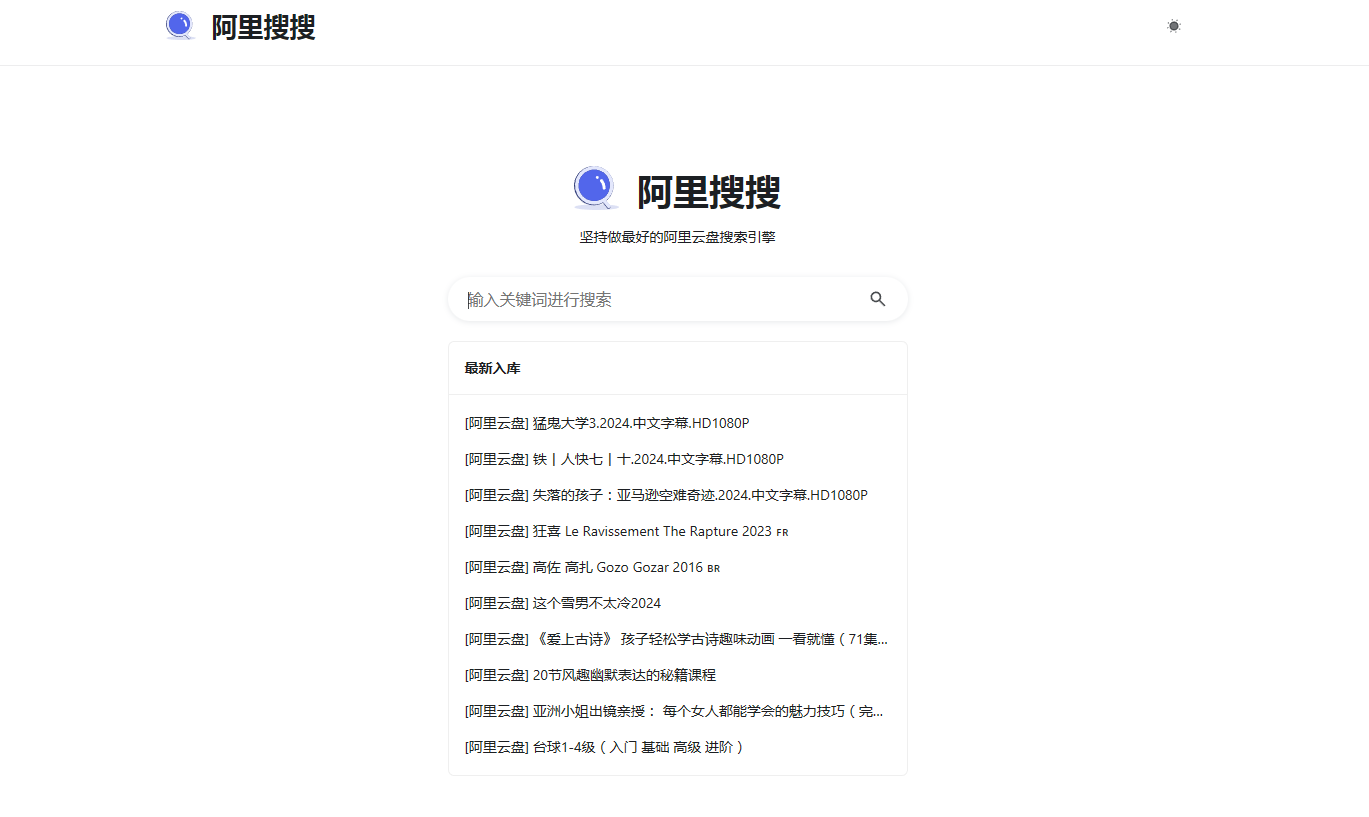Open 高佐 高扎 Gozo Gozar 2016 entry
The width and height of the screenshot is (1369, 817).
point(593,567)
